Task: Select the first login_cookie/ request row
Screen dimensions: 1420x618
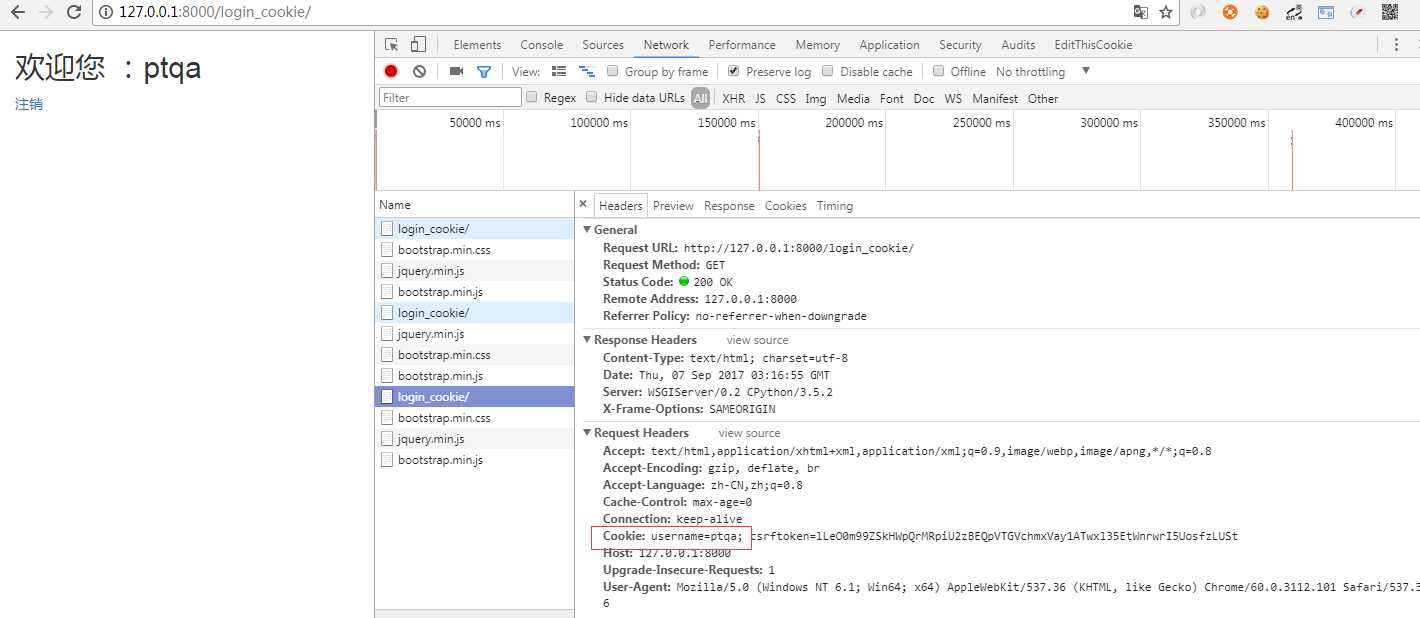Action: tap(475, 229)
